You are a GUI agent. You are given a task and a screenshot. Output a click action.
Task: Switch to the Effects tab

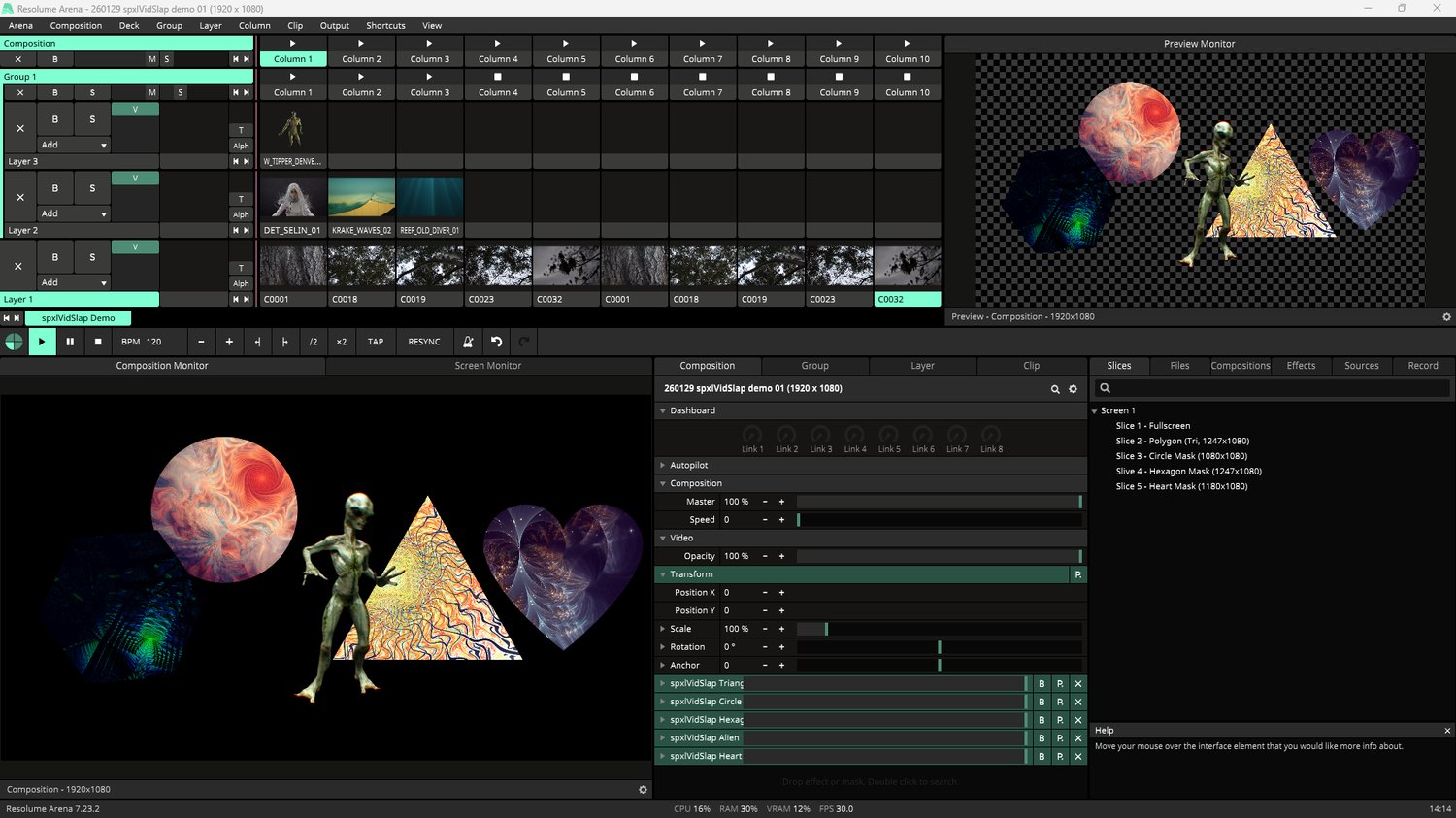[x=1301, y=366]
